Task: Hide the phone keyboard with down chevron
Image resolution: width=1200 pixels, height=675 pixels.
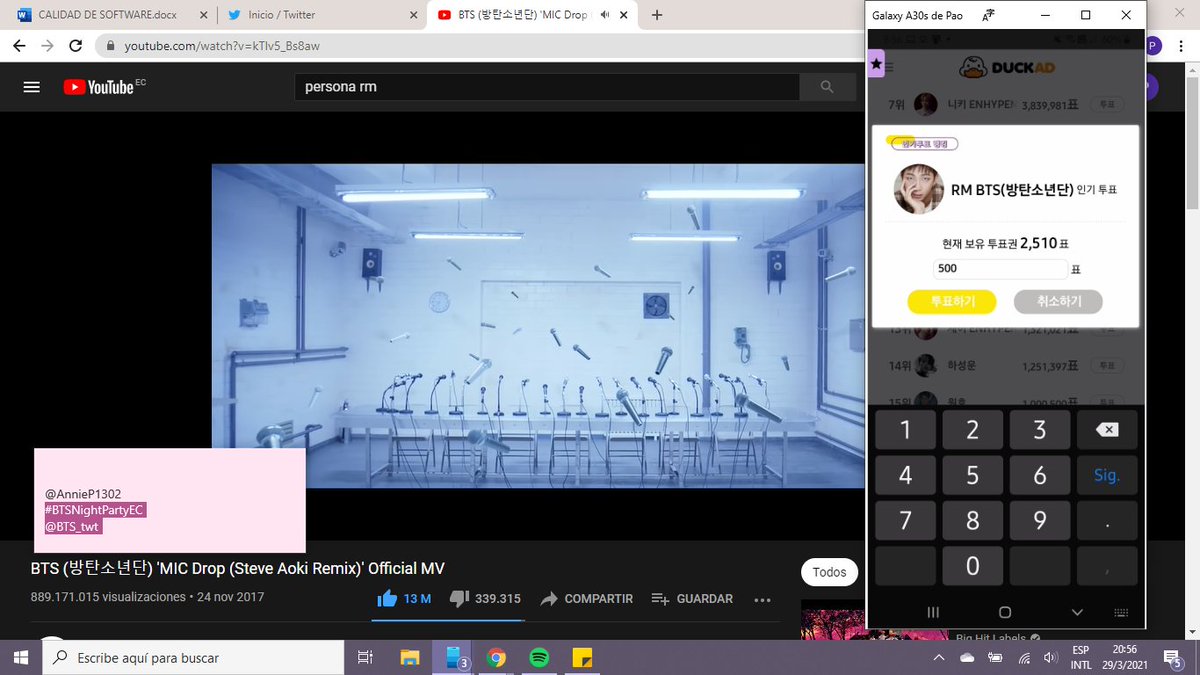Action: click(1077, 612)
